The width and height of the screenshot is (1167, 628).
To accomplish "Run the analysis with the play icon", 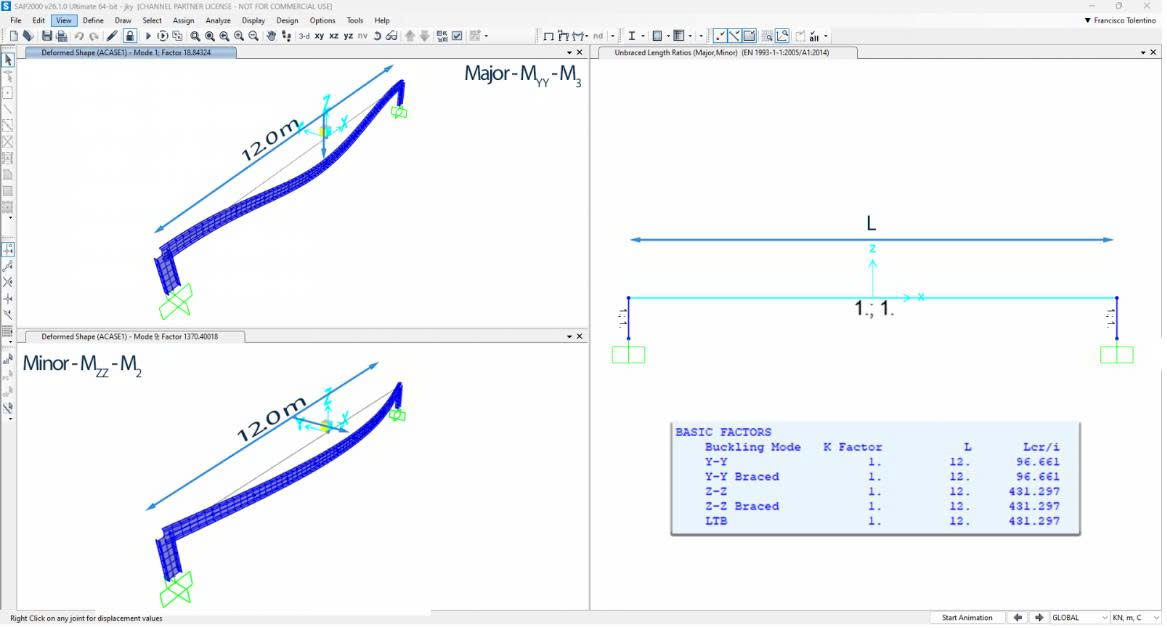I will click(x=149, y=36).
